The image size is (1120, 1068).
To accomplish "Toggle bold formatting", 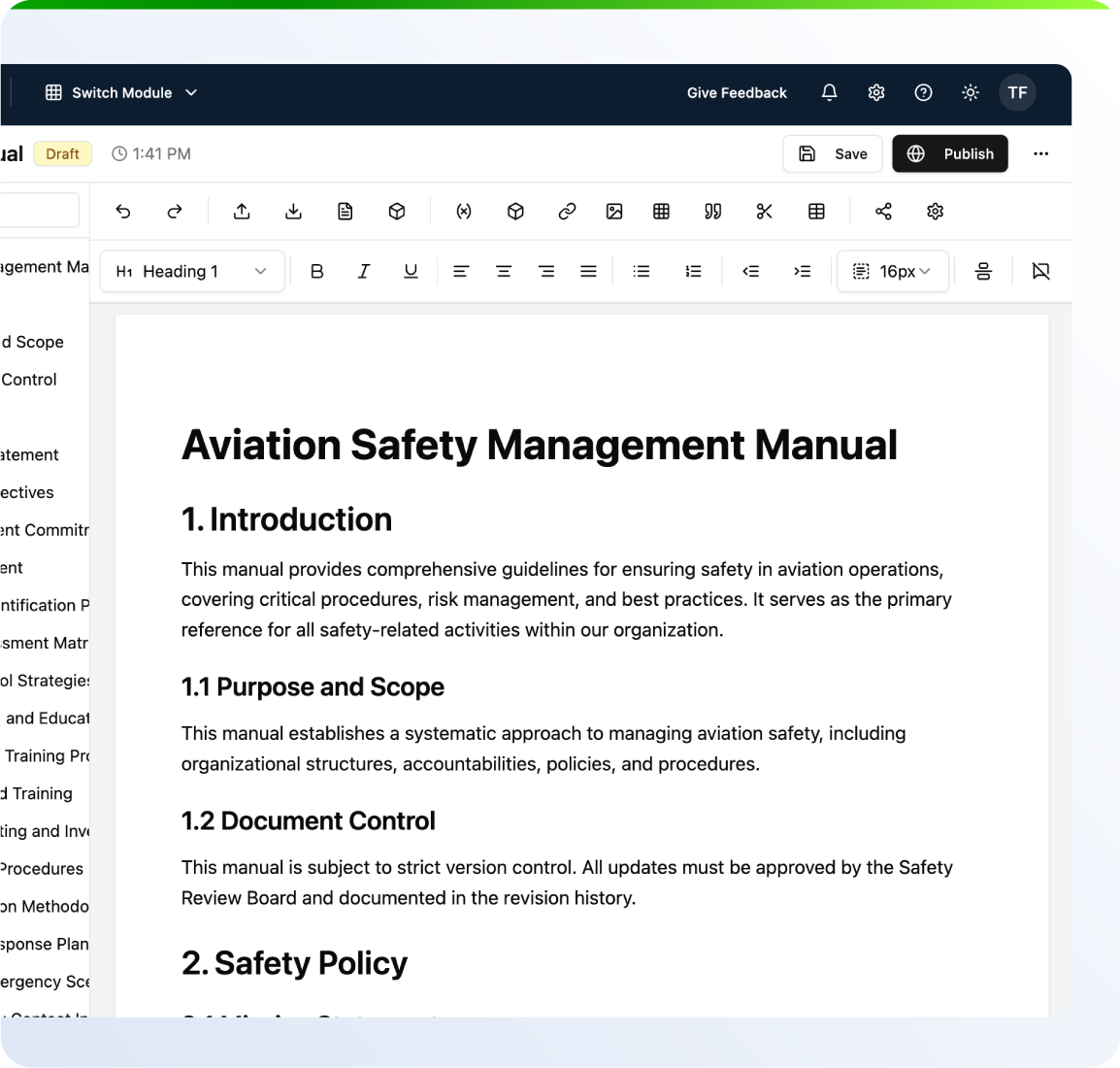I will (316, 272).
